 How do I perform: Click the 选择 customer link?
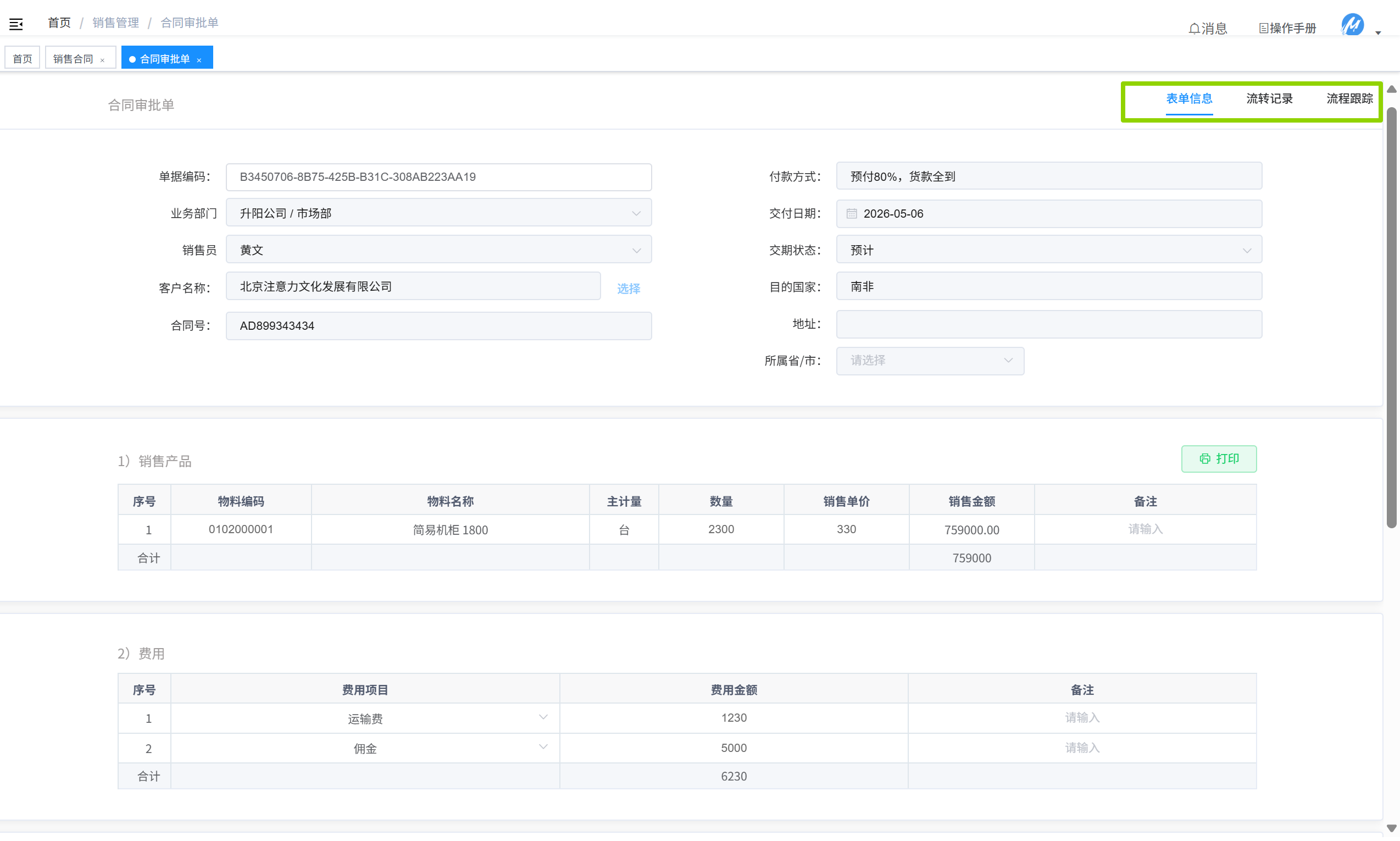click(629, 289)
